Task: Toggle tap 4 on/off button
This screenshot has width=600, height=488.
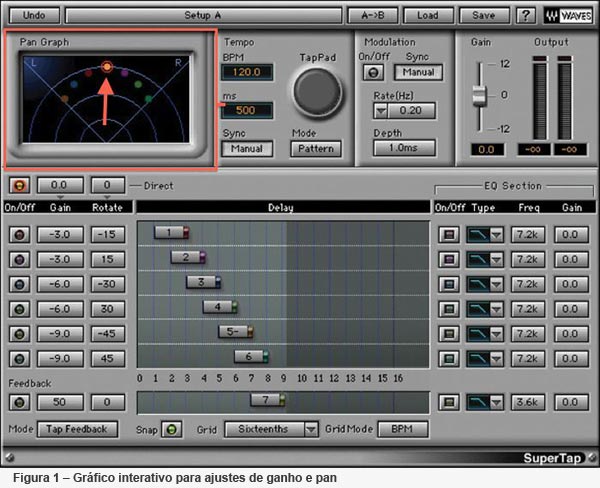Action: pyautogui.click(x=19, y=309)
